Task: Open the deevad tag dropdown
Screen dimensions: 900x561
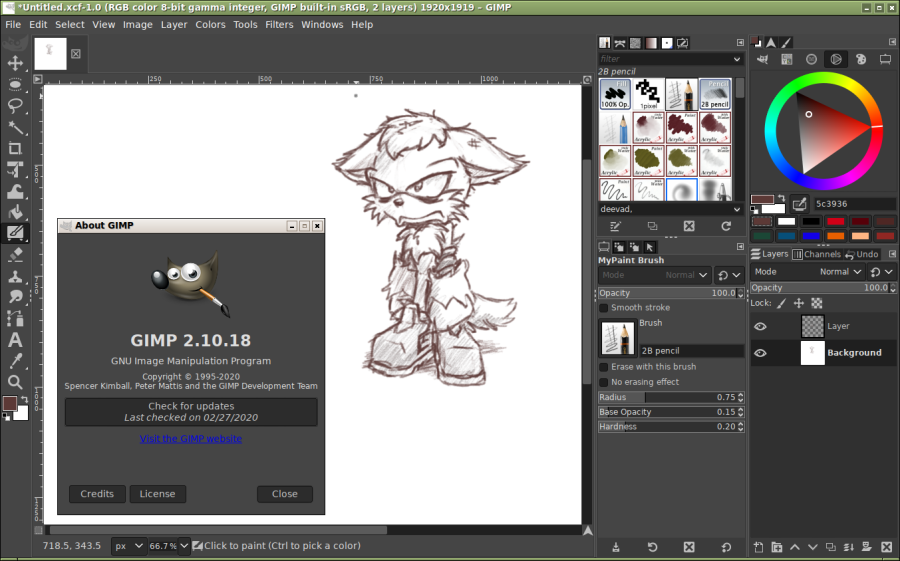Action: (x=737, y=209)
